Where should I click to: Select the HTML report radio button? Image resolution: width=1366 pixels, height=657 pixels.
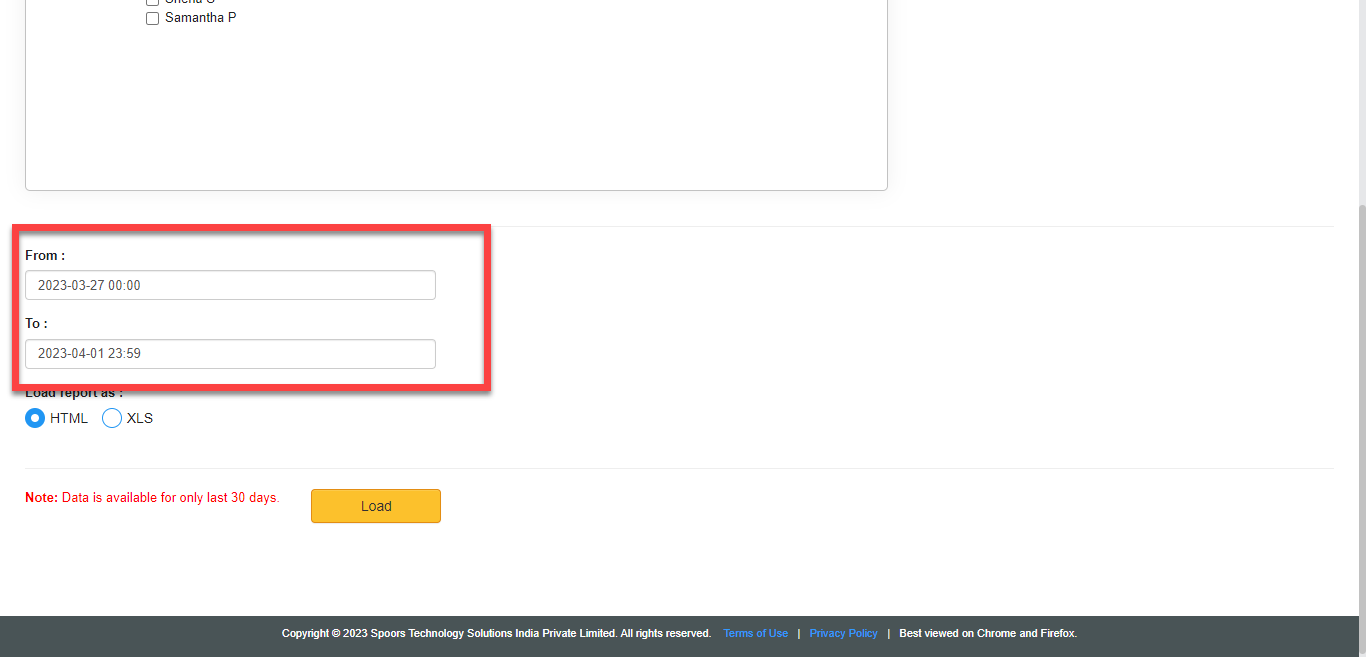35,418
